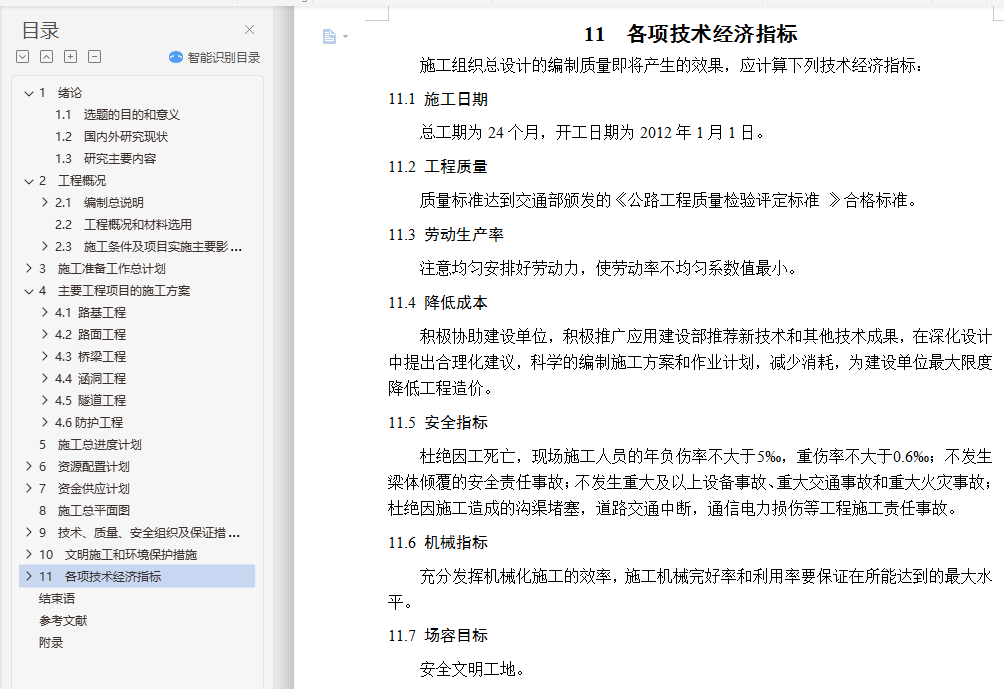Collapse the 1 绪论 outline section
Image resolution: width=1004 pixels, height=689 pixels.
(x=29, y=93)
